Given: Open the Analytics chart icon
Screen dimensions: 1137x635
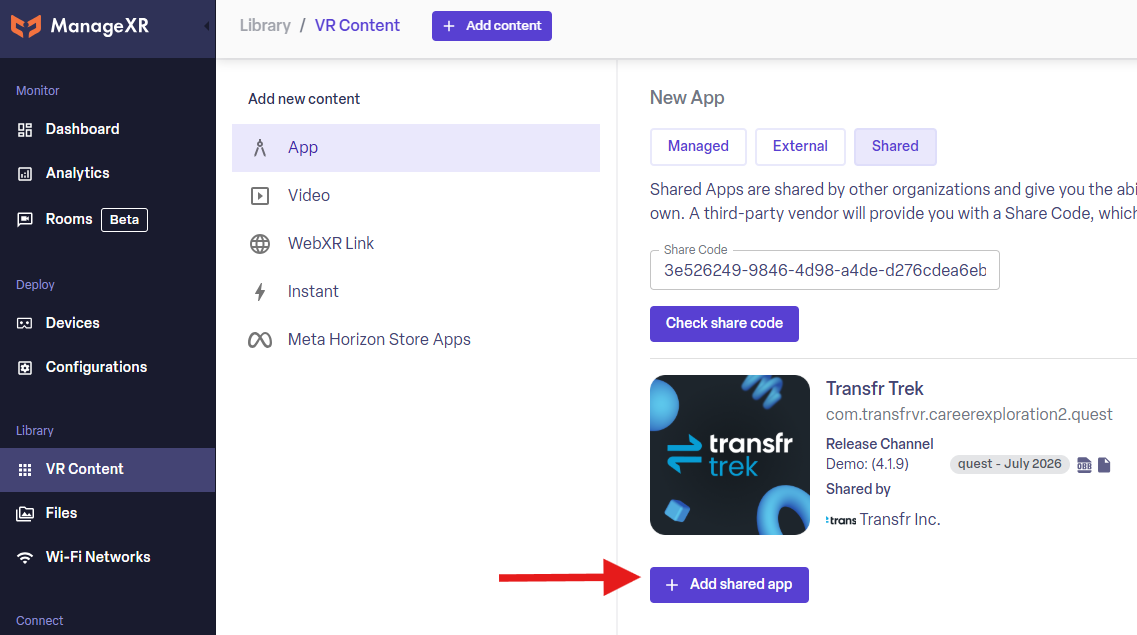Looking at the screenshot, I should tap(25, 174).
